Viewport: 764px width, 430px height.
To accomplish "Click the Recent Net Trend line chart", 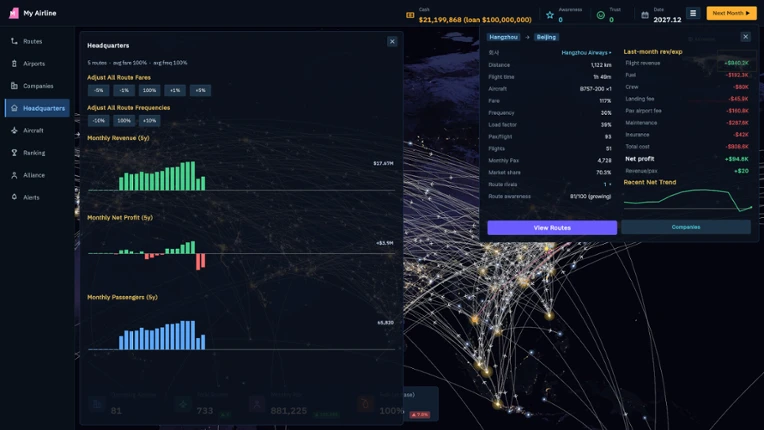I will click(x=688, y=200).
